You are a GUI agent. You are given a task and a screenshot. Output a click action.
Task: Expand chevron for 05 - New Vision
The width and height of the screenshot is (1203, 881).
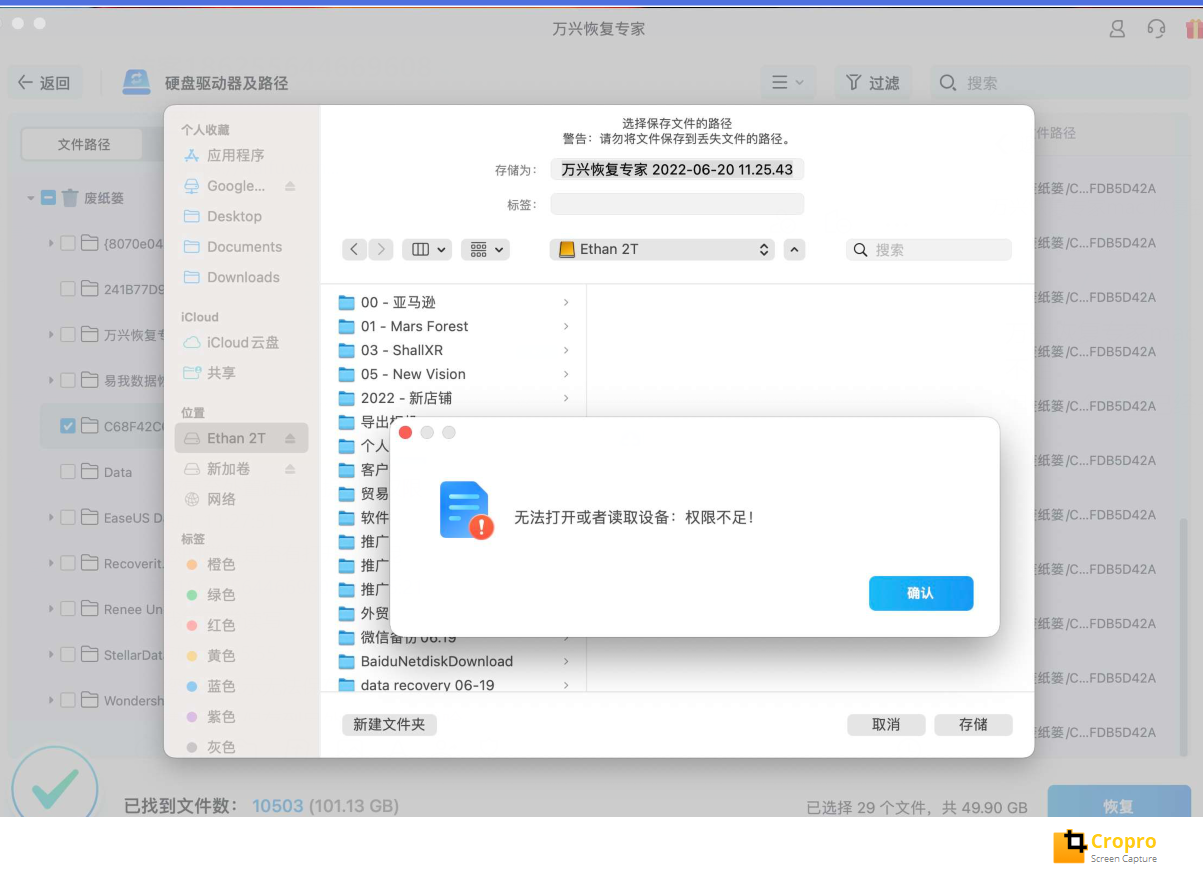[566, 374]
